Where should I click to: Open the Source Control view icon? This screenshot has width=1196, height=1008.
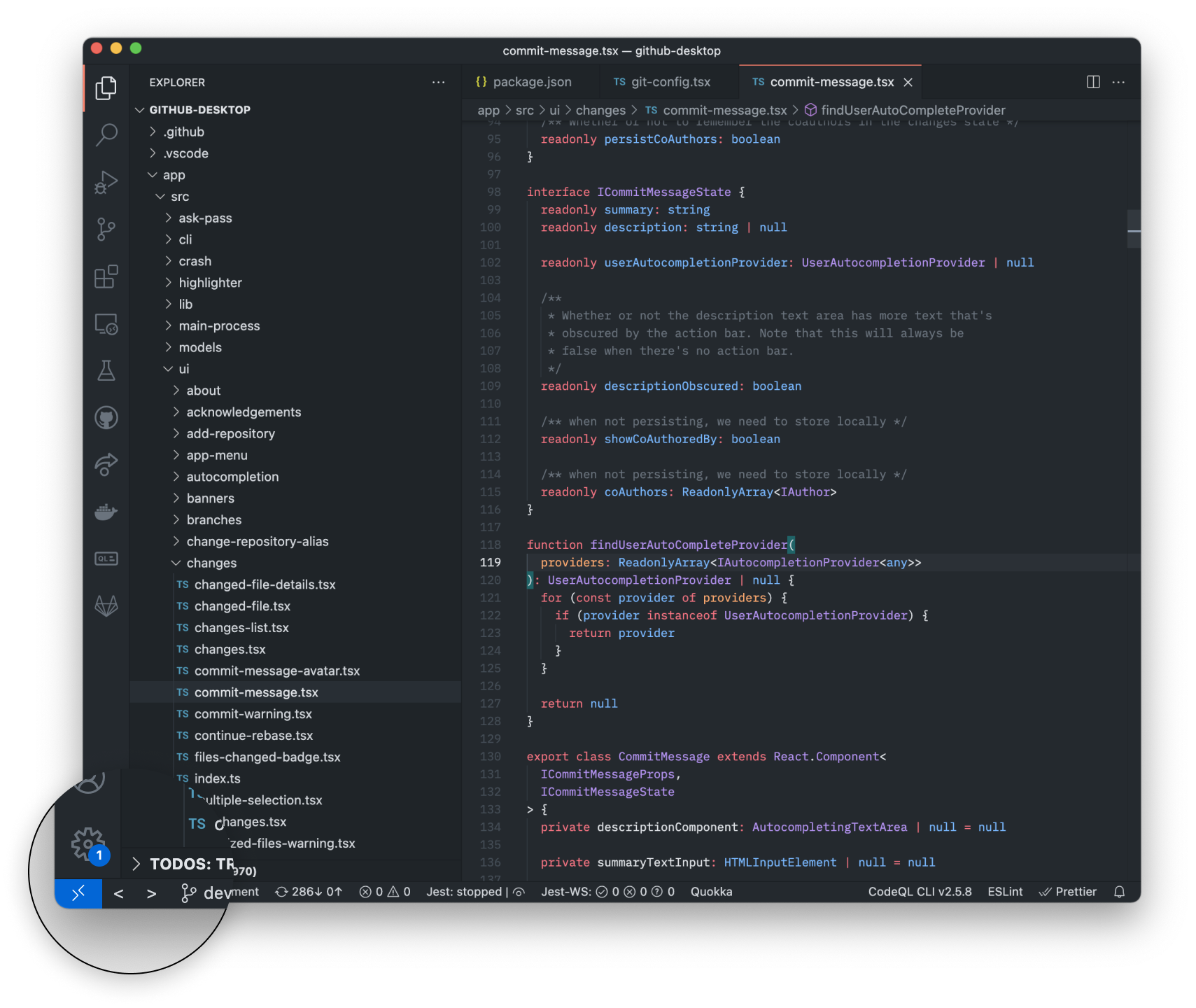click(x=106, y=229)
